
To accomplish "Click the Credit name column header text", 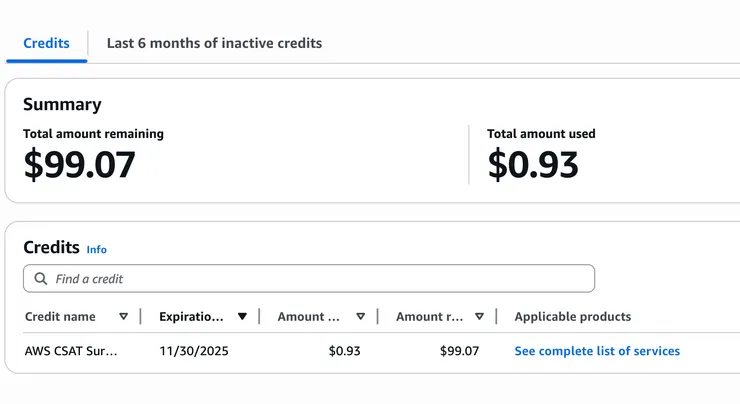I will click(x=60, y=317).
